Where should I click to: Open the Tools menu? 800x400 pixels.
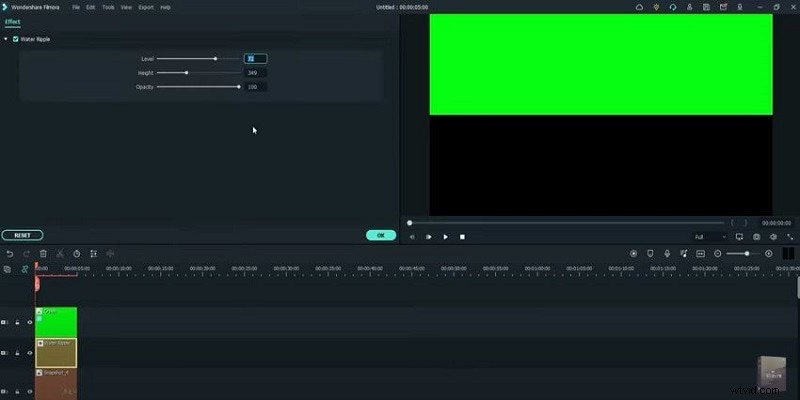tap(108, 7)
